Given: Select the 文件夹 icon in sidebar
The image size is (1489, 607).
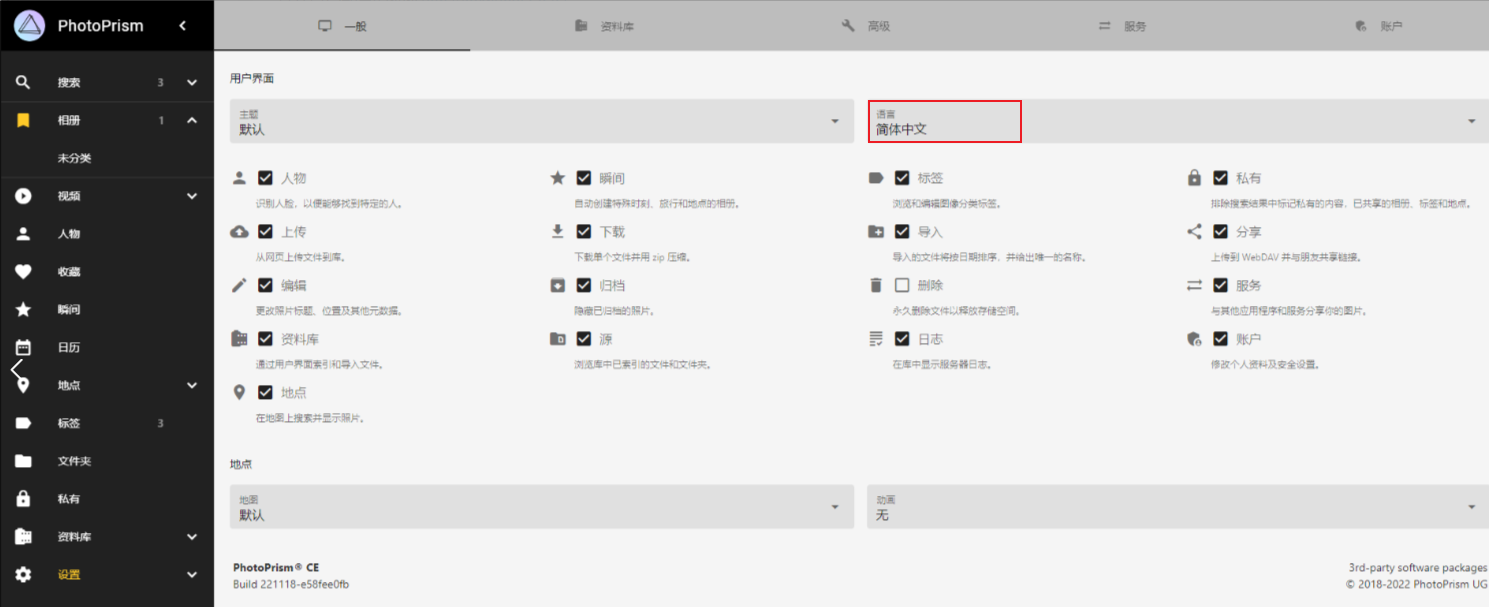Looking at the screenshot, I should pos(23,460).
